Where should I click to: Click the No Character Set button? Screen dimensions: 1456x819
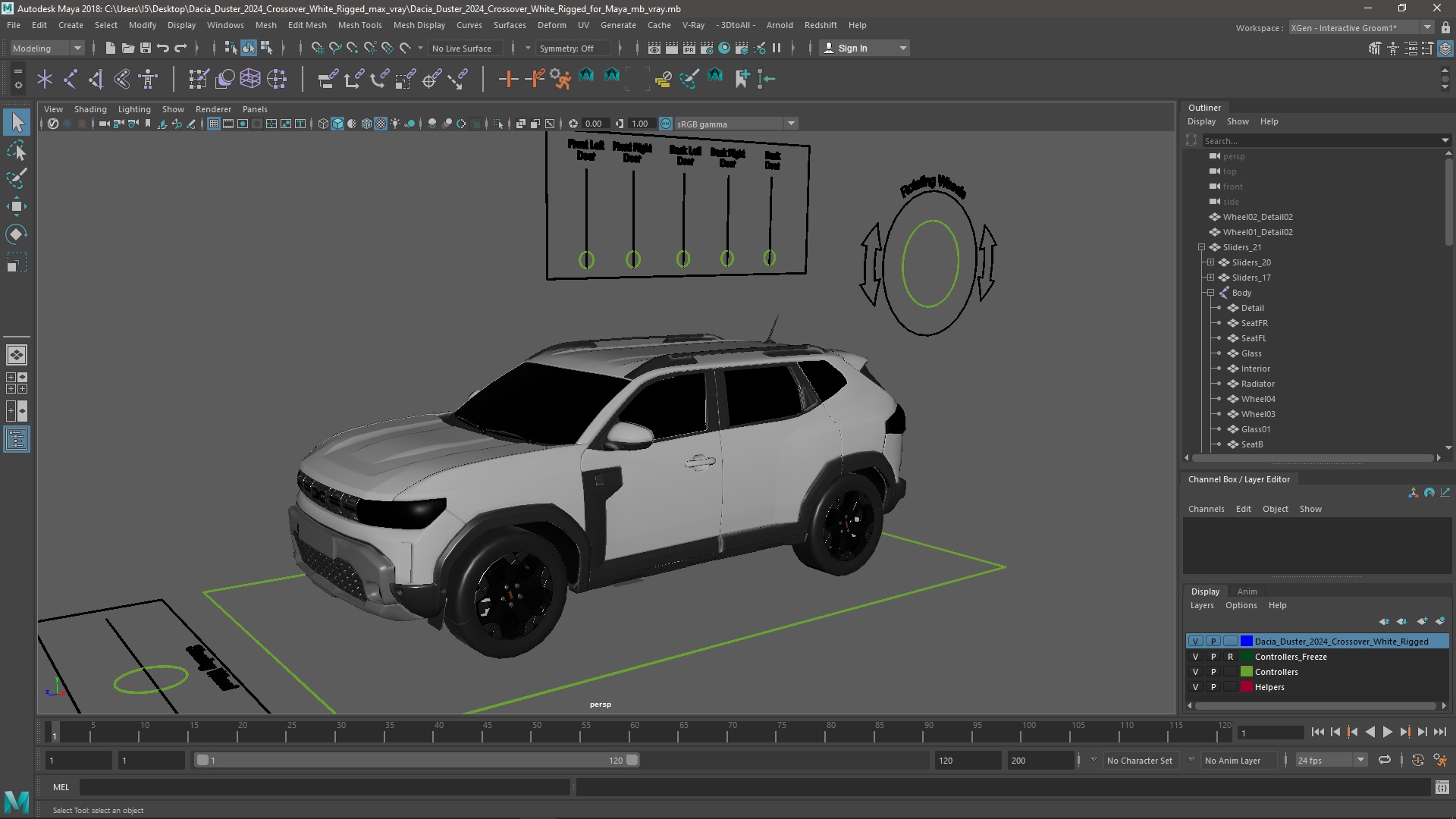(1139, 760)
